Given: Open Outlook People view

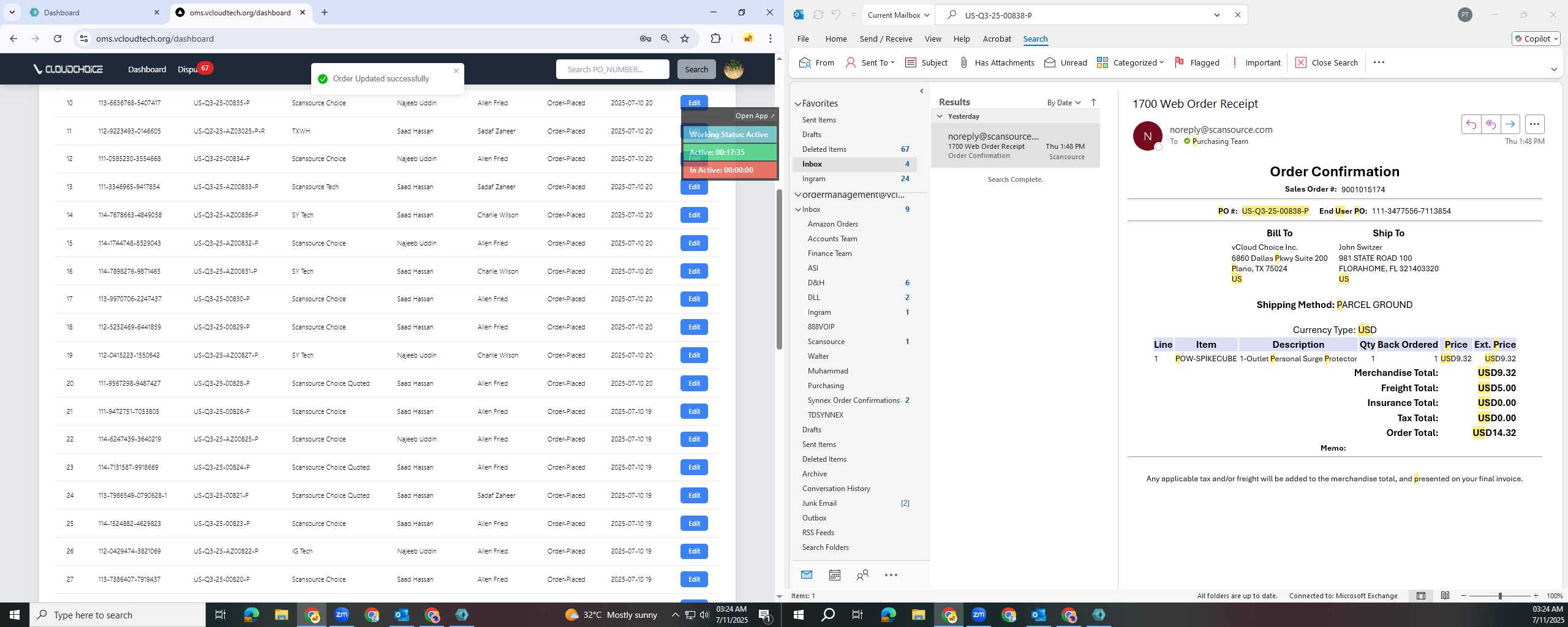Looking at the screenshot, I should pyautogui.click(x=862, y=574).
